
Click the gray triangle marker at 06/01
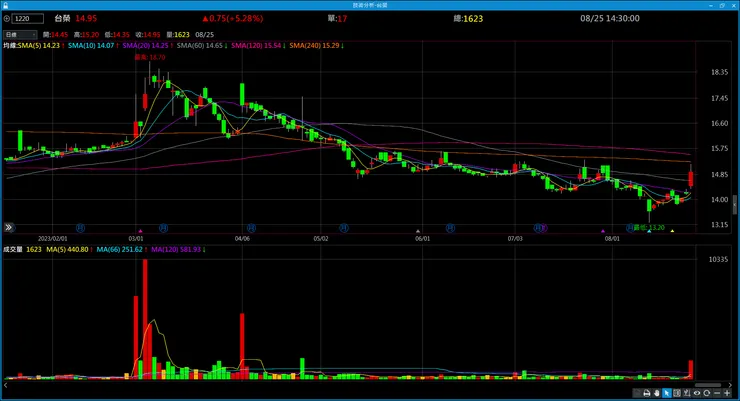(418, 231)
